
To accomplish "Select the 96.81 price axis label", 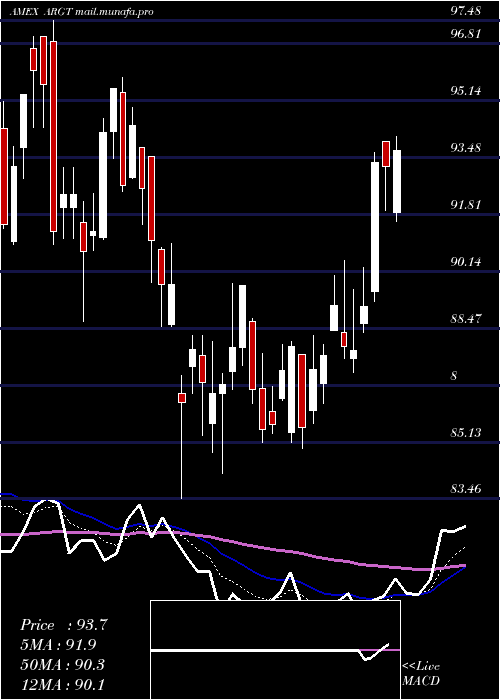I will (466, 33).
